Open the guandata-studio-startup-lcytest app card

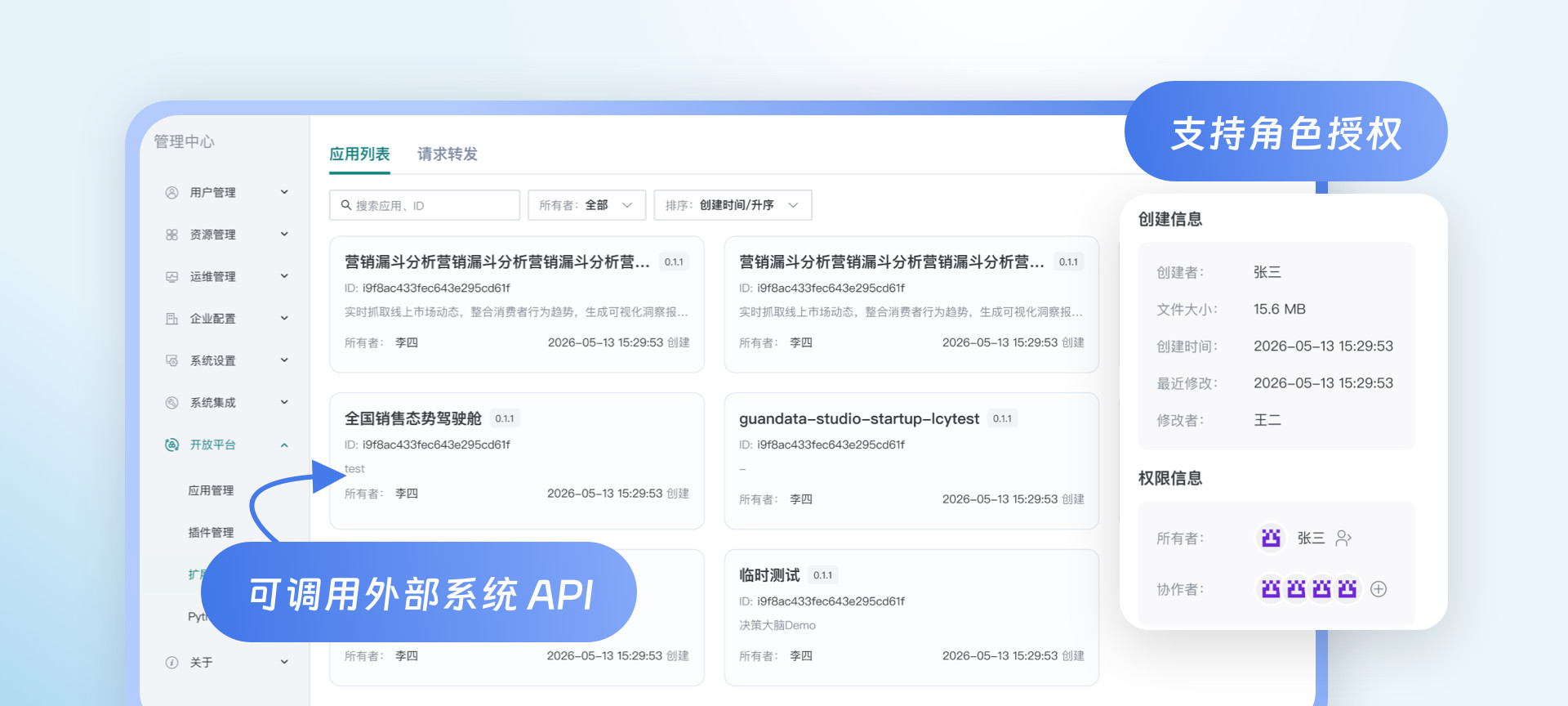[x=911, y=461]
